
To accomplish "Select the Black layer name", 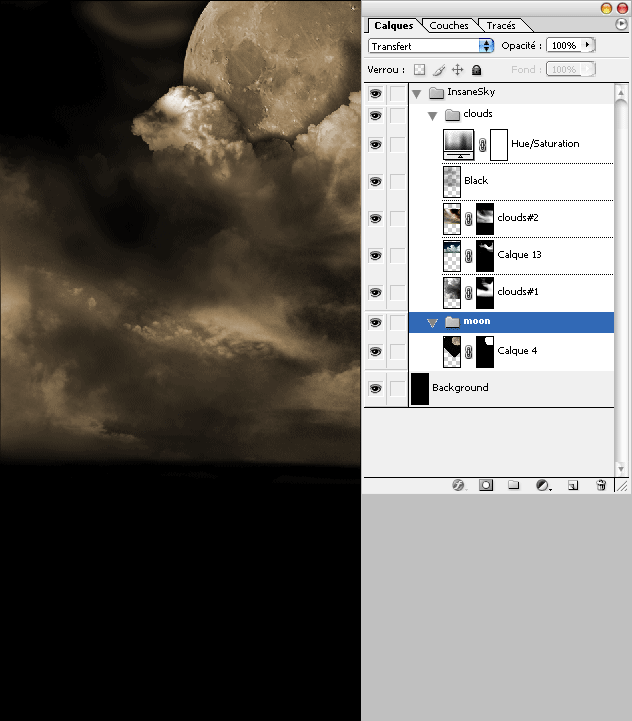I will click(476, 181).
